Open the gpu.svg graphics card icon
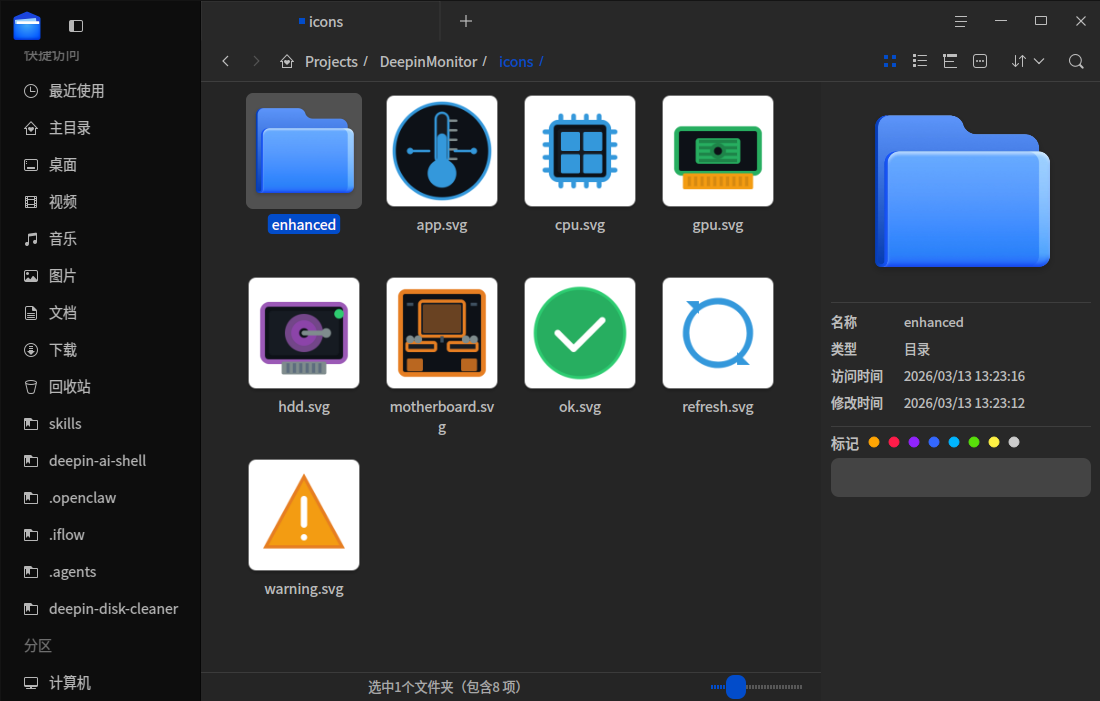 click(x=717, y=151)
